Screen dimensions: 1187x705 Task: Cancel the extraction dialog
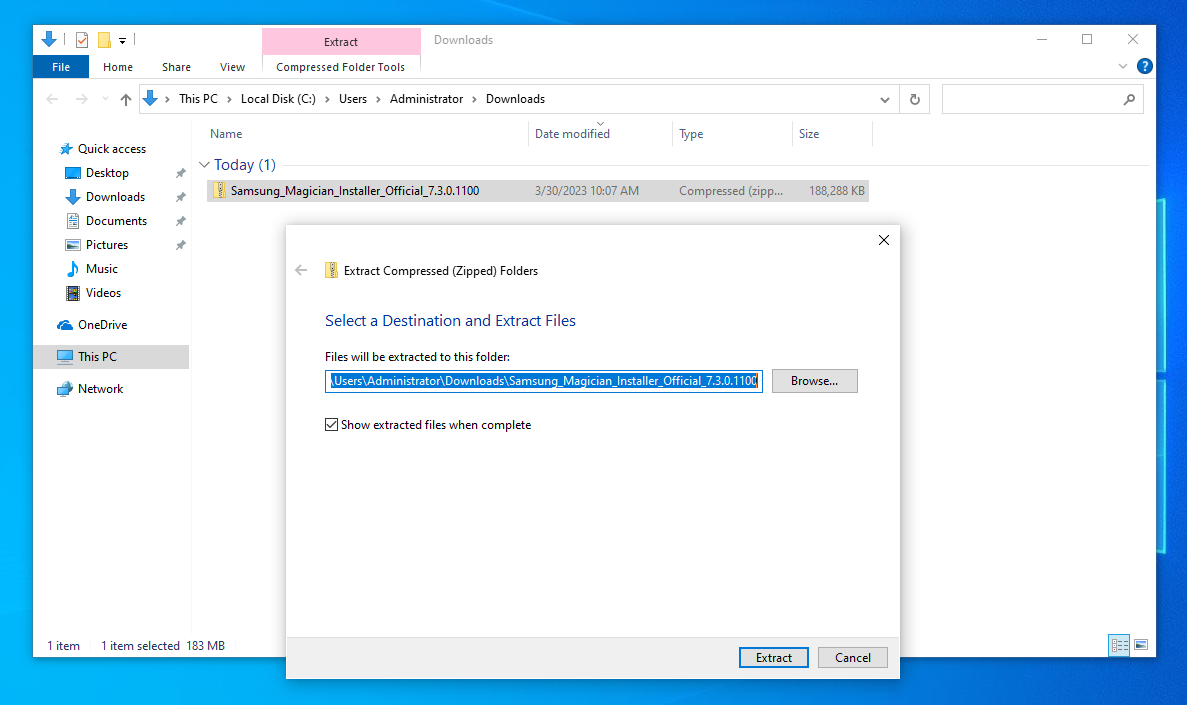tap(852, 657)
